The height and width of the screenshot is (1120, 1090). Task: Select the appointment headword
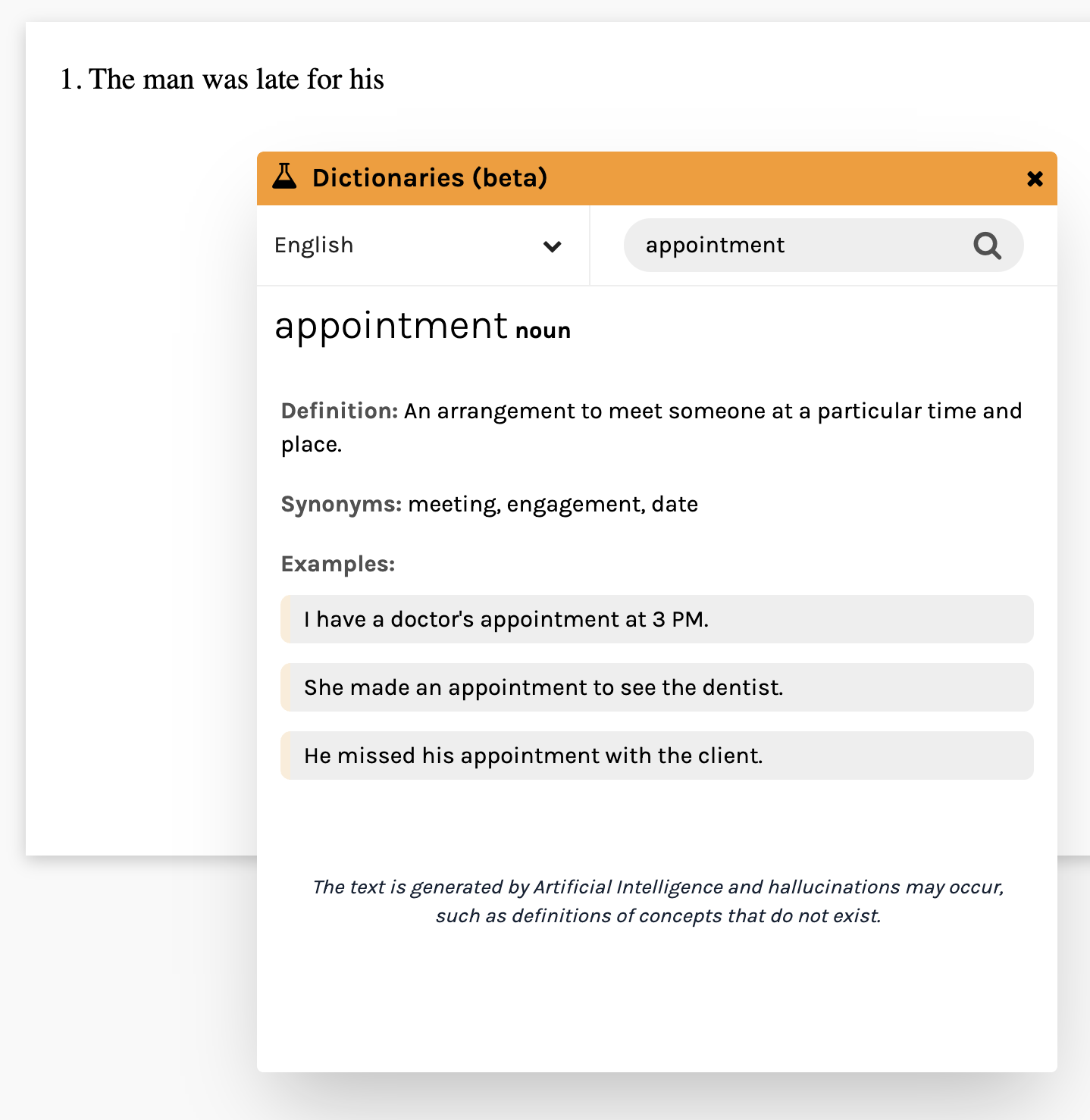tap(390, 327)
